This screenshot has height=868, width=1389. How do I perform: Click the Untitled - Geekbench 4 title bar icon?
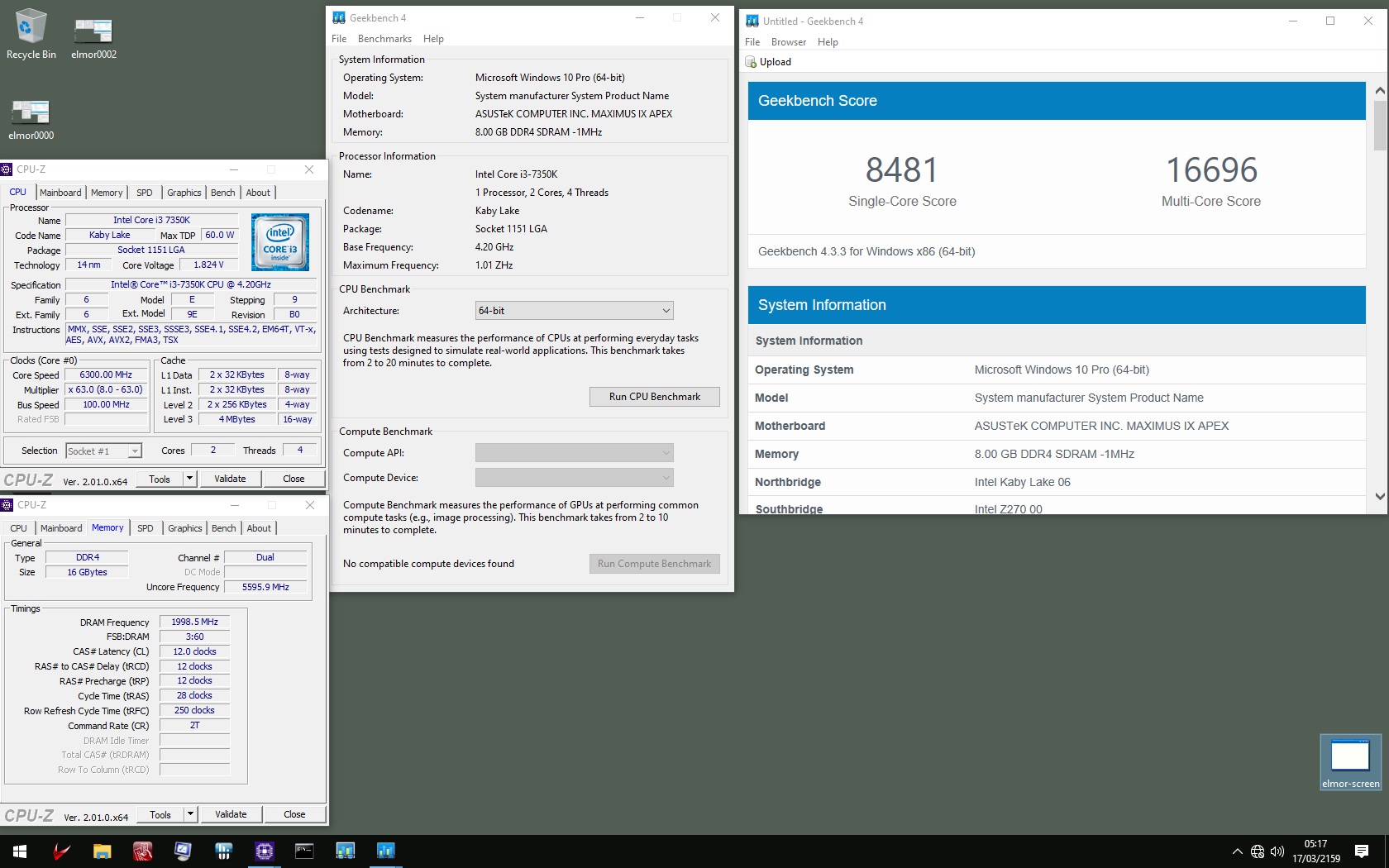coord(752,21)
